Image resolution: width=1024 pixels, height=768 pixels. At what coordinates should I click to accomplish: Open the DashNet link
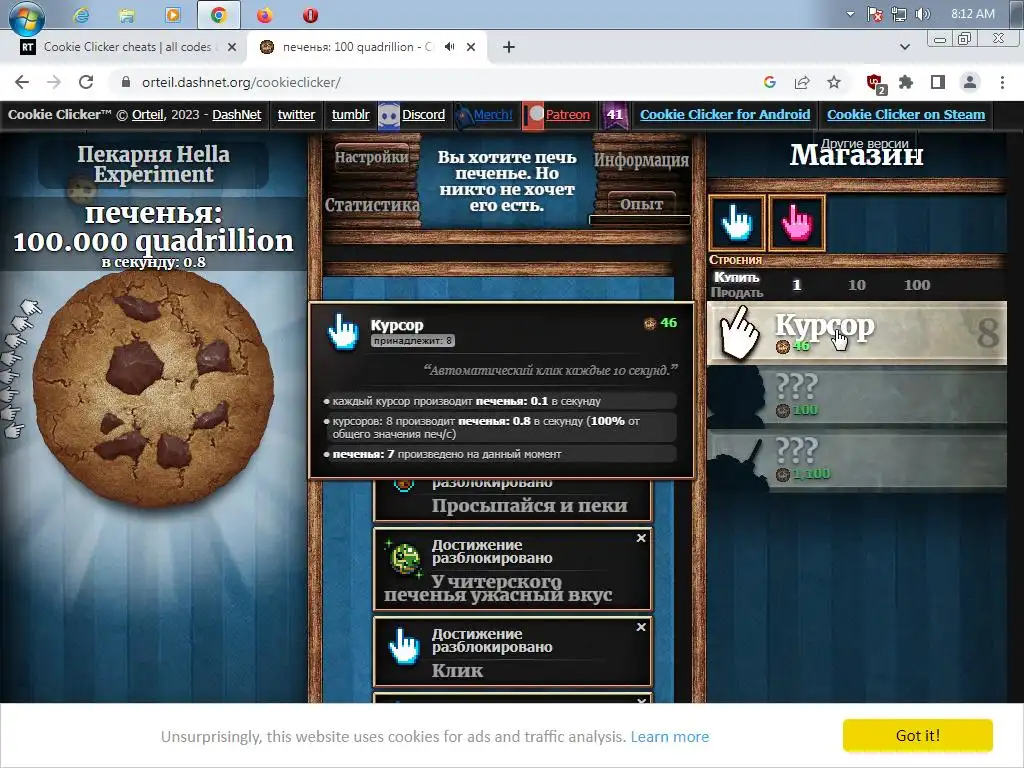click(x=236, y=115)
